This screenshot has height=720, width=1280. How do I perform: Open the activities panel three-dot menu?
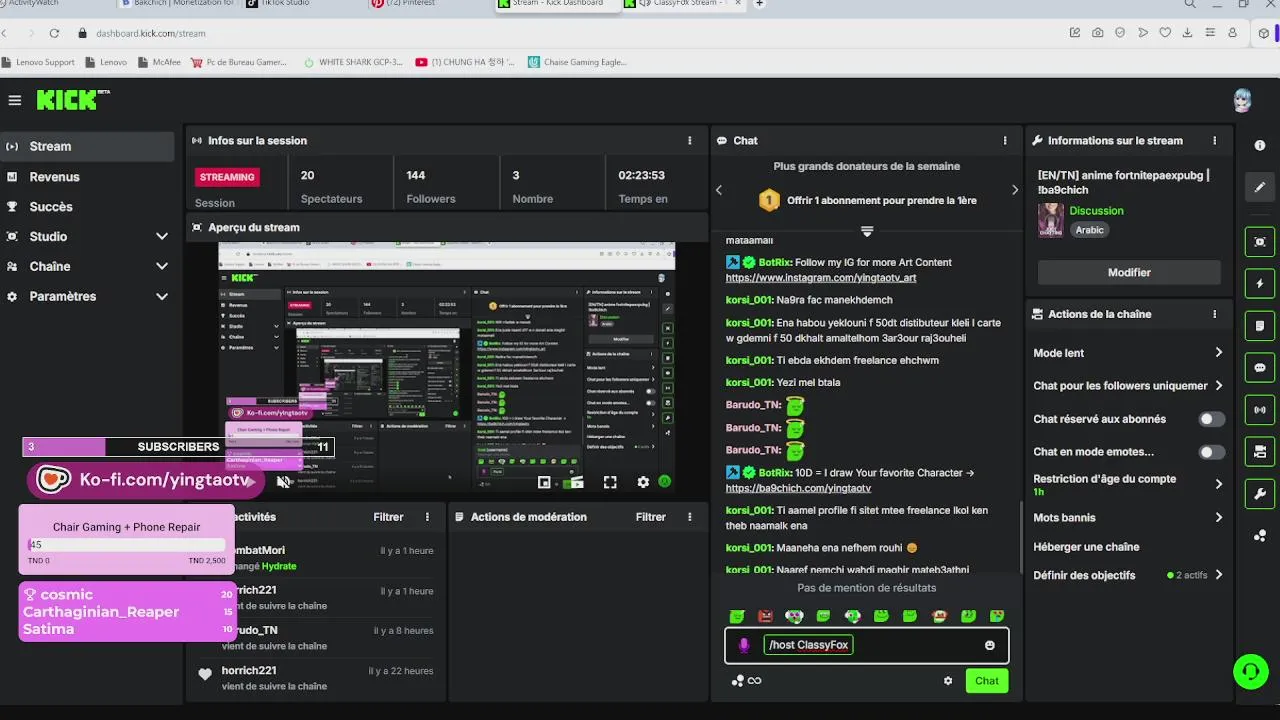[x=427, y=517]
